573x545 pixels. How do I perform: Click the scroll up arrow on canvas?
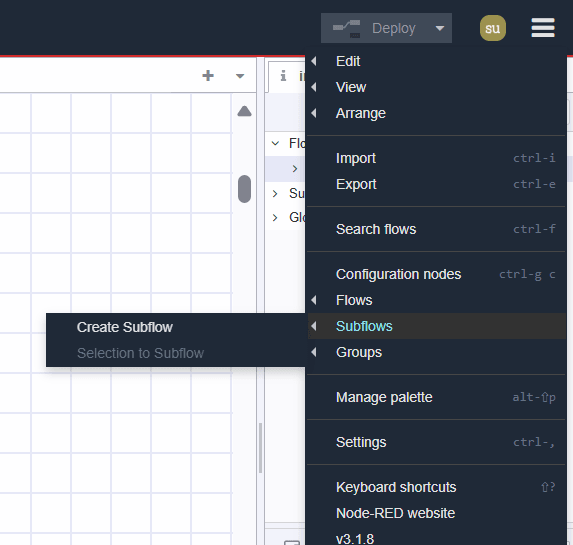pos(244,111)
